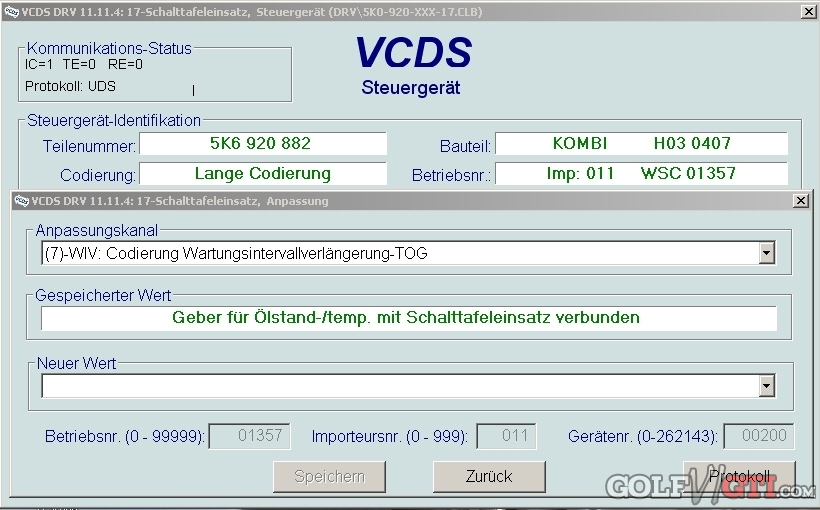Viewport: 820px width, 510px height.
Task: Click the VCDS icon in Steuergerät title bar
Action: pyautogui.click(x=11, y=12)
